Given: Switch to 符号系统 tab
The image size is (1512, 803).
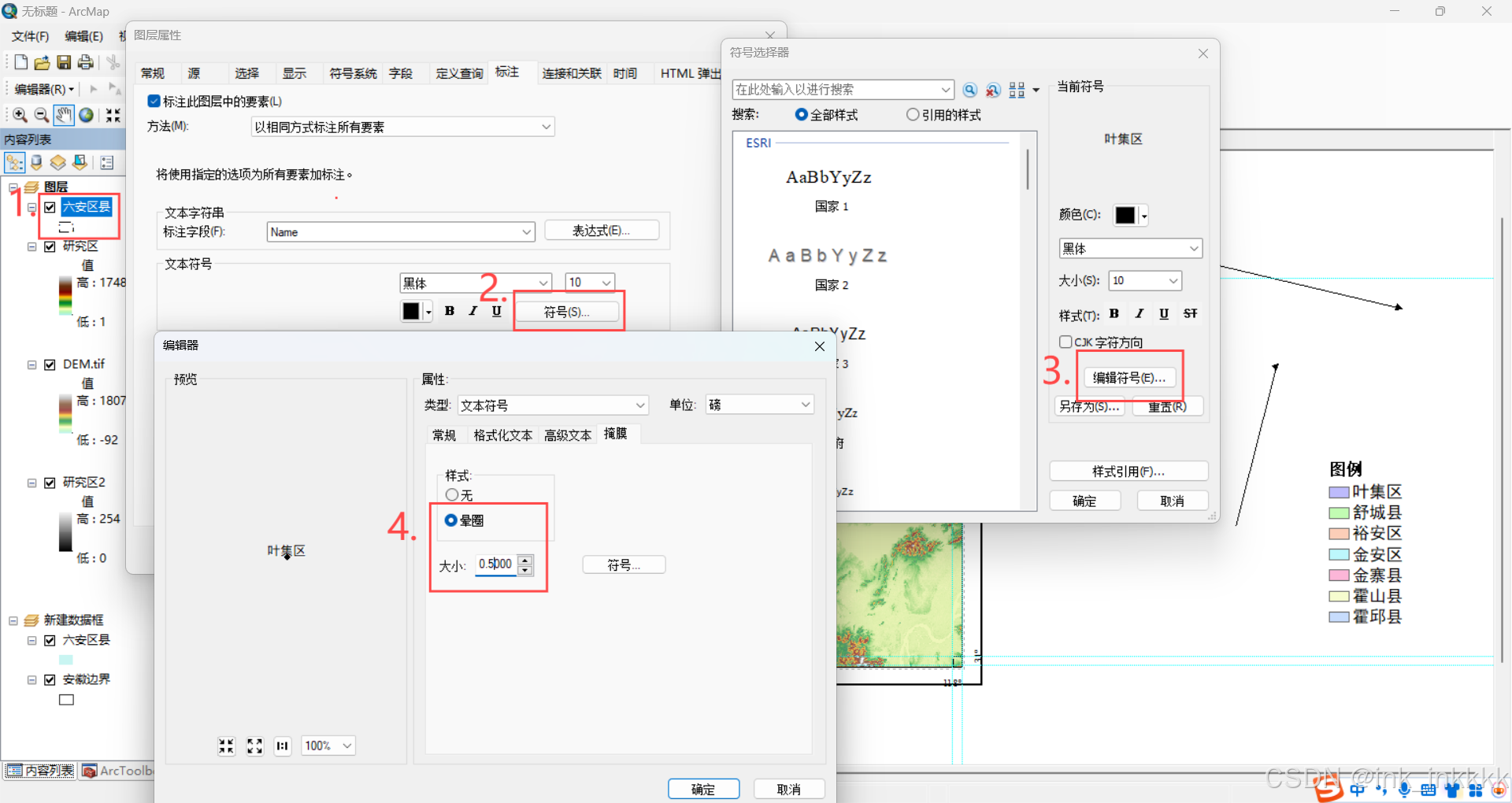Looking at the screenshot, I should tap(353, 73).
